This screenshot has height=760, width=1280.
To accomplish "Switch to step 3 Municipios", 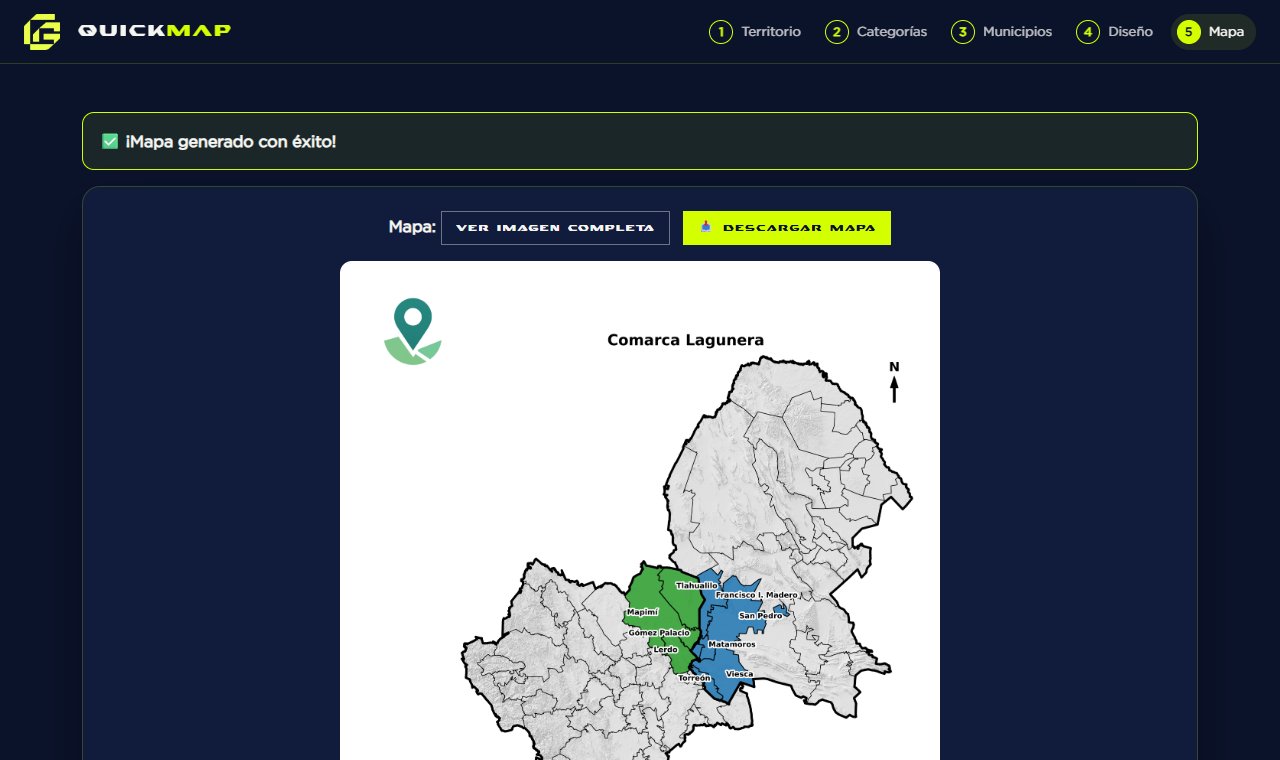I will pos(1002,32).
